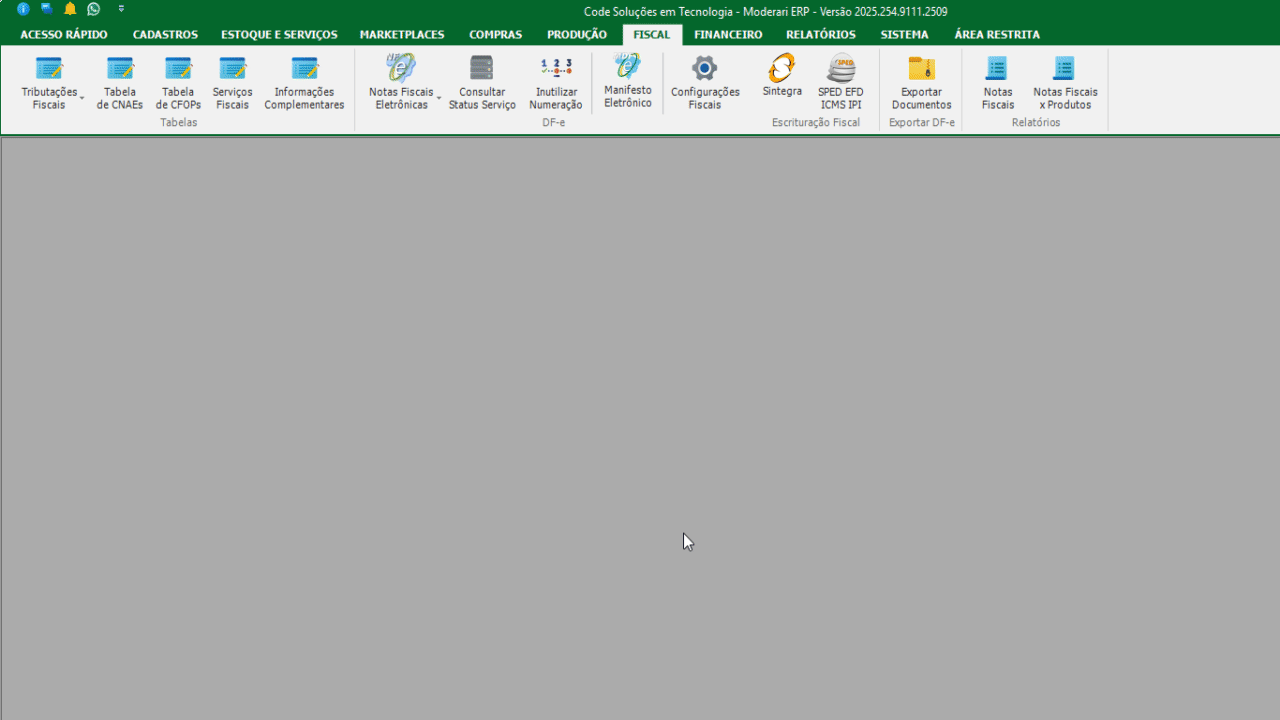Select the FISCAL tab
Screen dimensions: 1280x720
point(652,35)
